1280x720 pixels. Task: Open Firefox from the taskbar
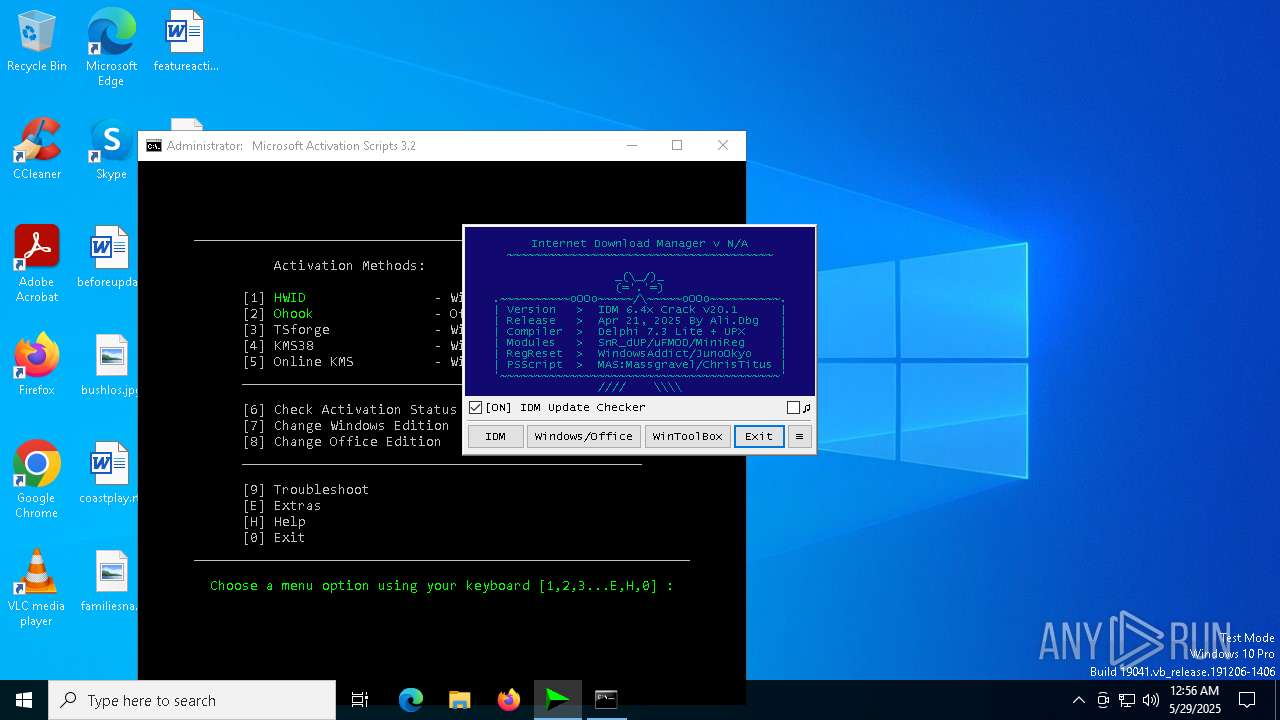coord(508,700)
